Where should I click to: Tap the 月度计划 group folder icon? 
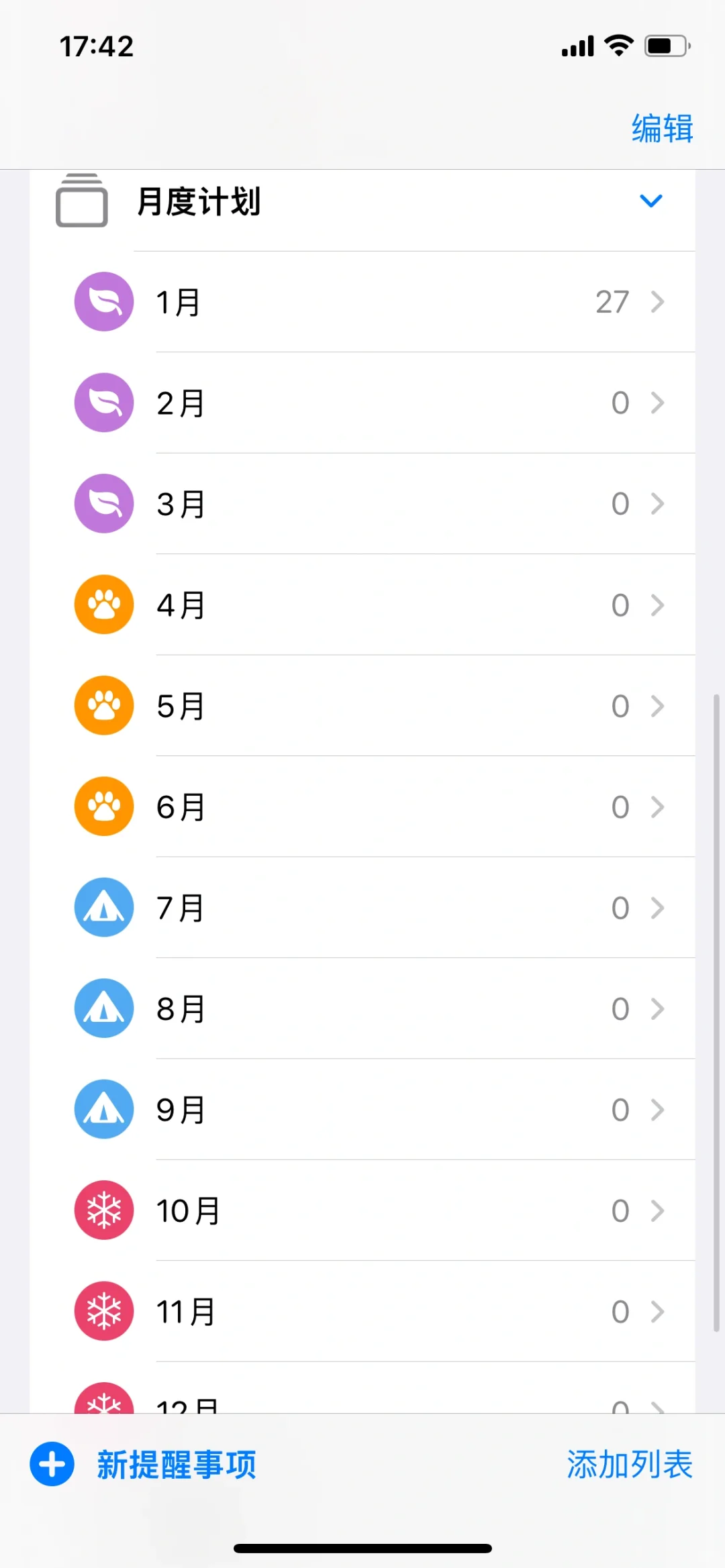pyautogui.click(x=82, y=201)
